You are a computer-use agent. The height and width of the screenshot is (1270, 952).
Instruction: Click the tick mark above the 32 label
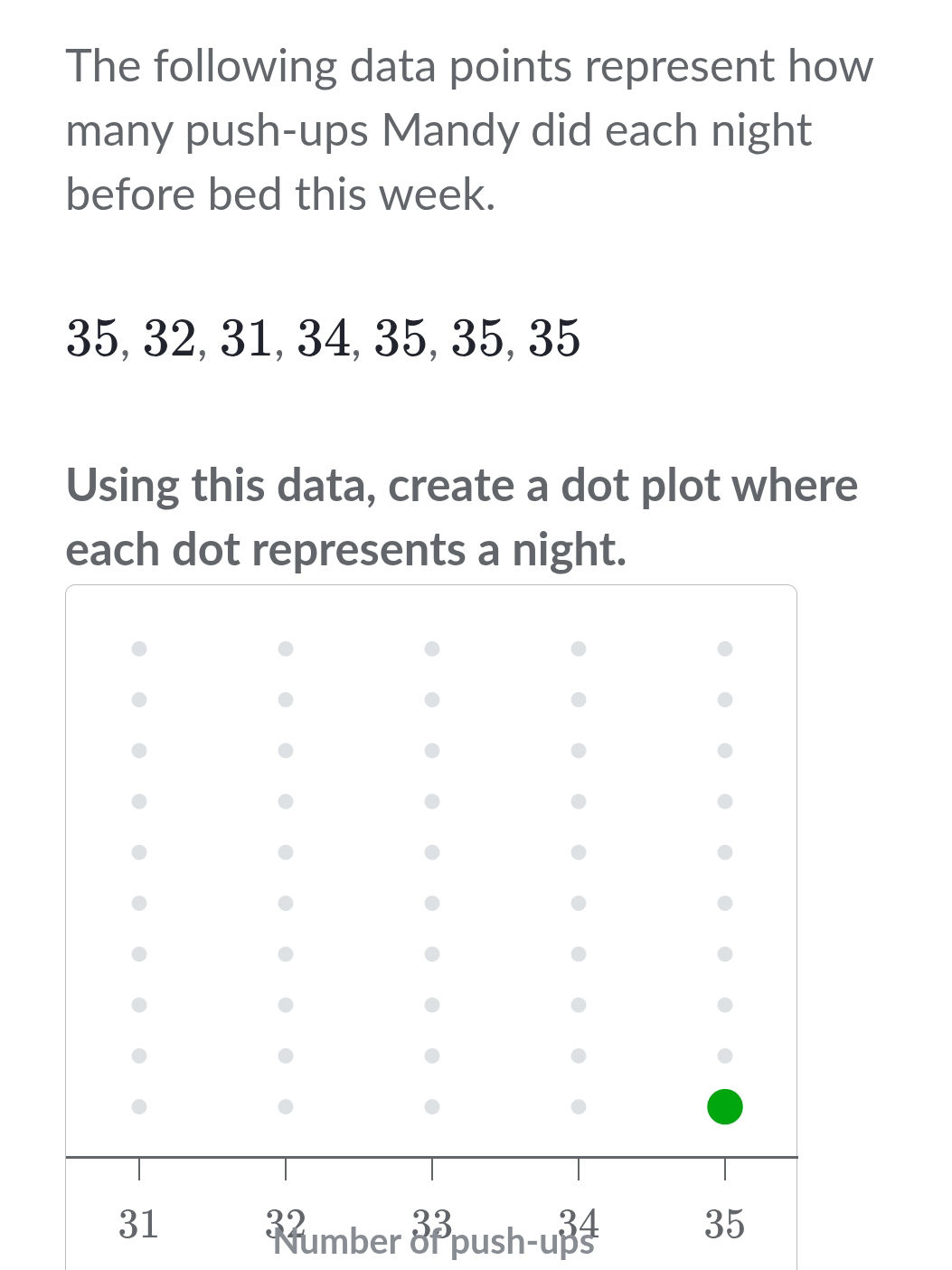click(x=286, y=1169)
